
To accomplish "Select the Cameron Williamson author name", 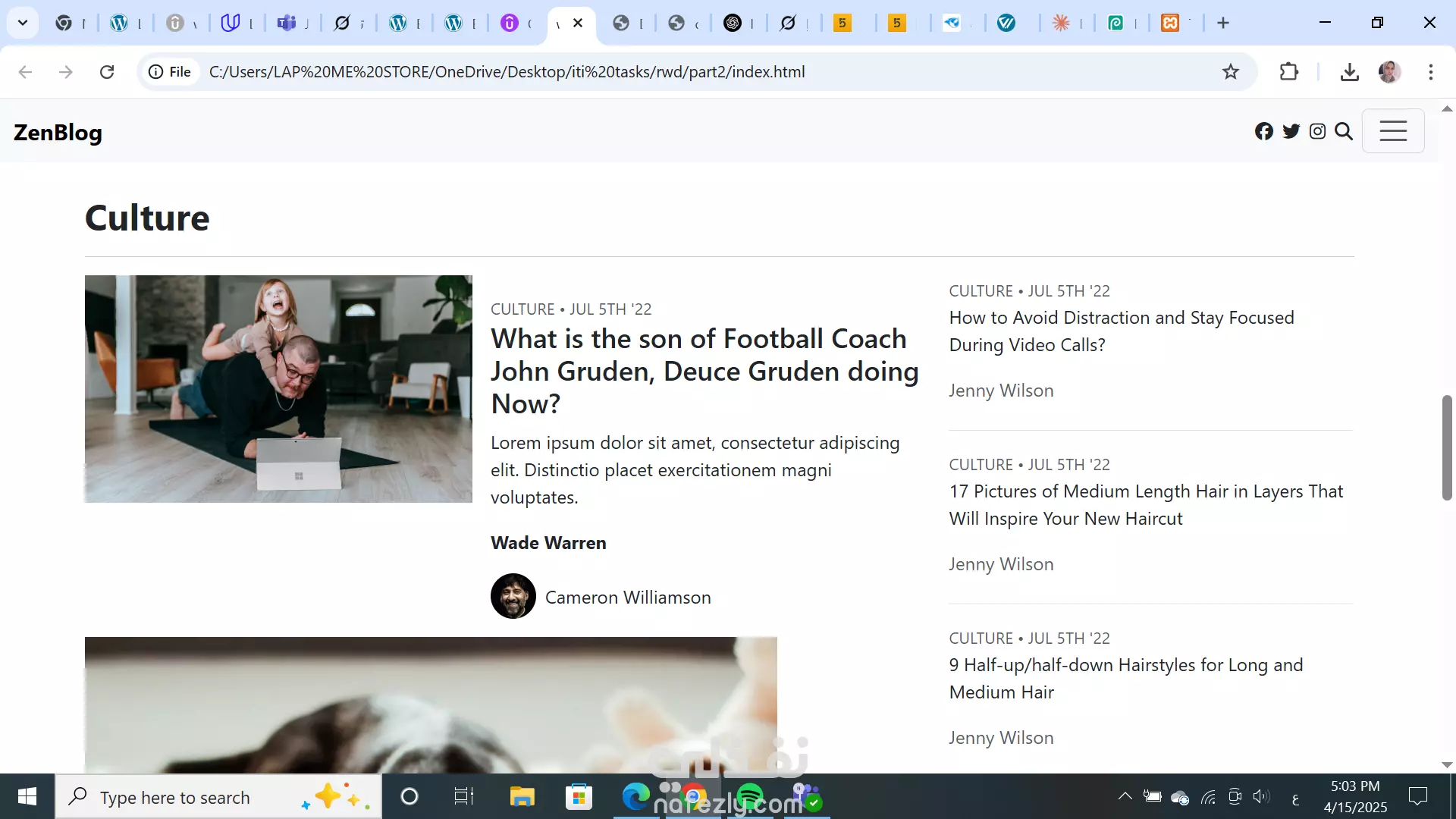I will (628, 598).
